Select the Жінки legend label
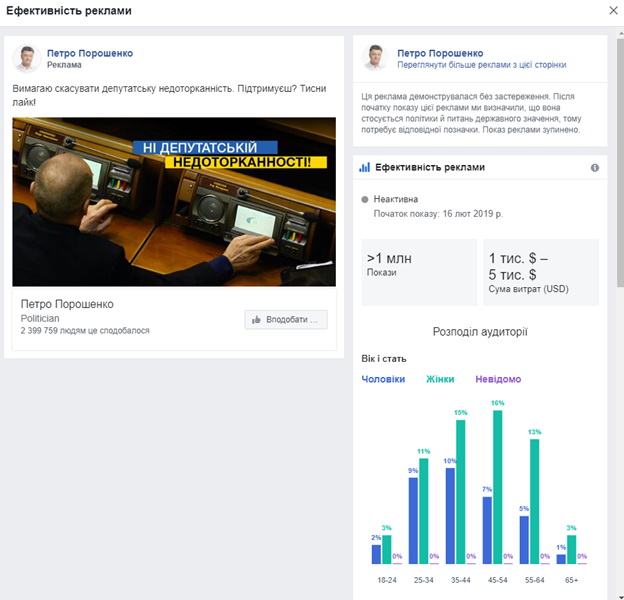The width and height of the screenshot is (624, 600). tap(439, 379)
